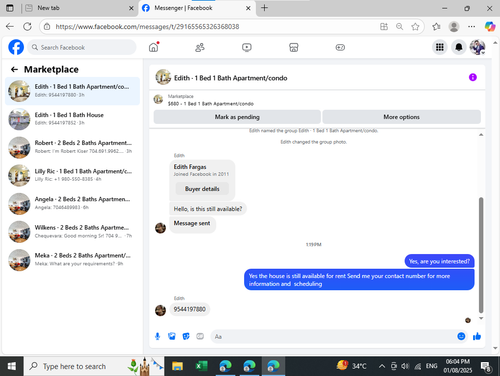Open Angela 2 Beds 2 Baths chat
This screenshot has width=500, height=376.
pos(73,203)
